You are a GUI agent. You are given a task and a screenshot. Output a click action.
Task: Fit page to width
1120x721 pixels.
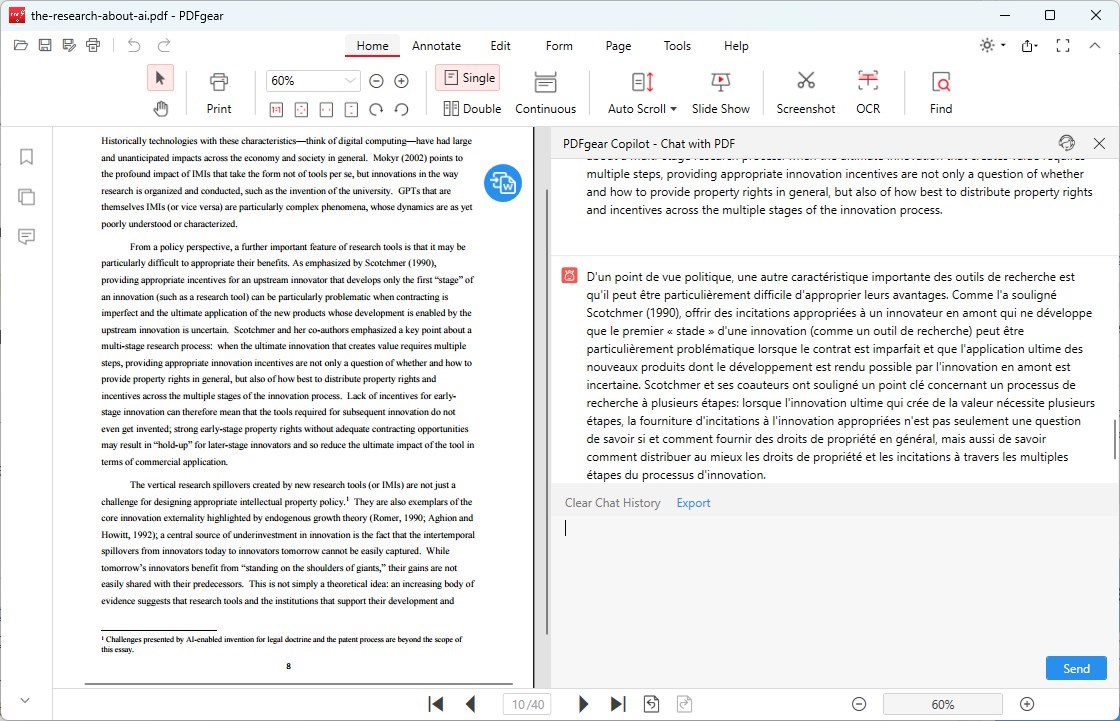326,109
